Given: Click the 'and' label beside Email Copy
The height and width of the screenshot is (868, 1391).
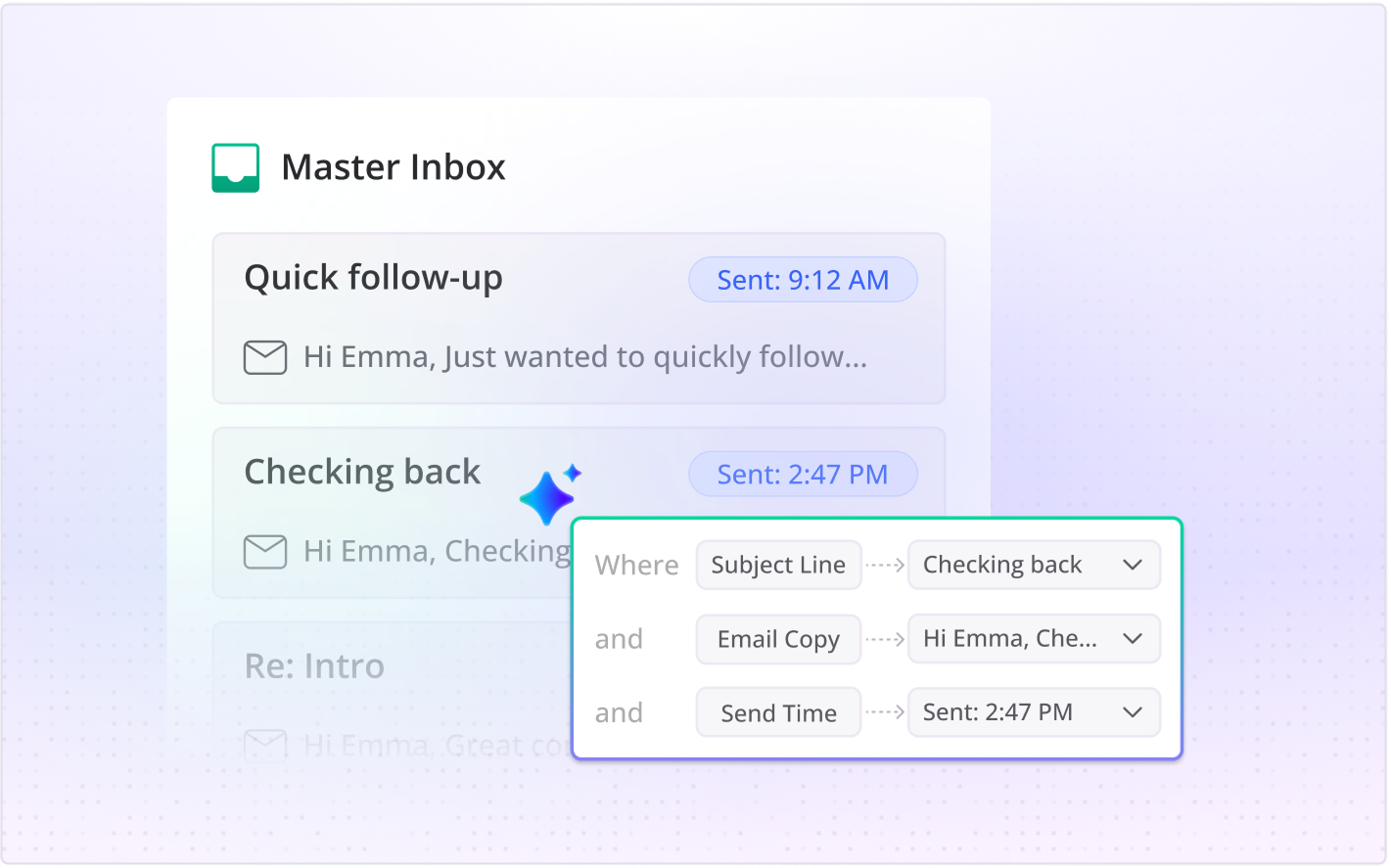Looking at the screenshot, I should point(619,640).
